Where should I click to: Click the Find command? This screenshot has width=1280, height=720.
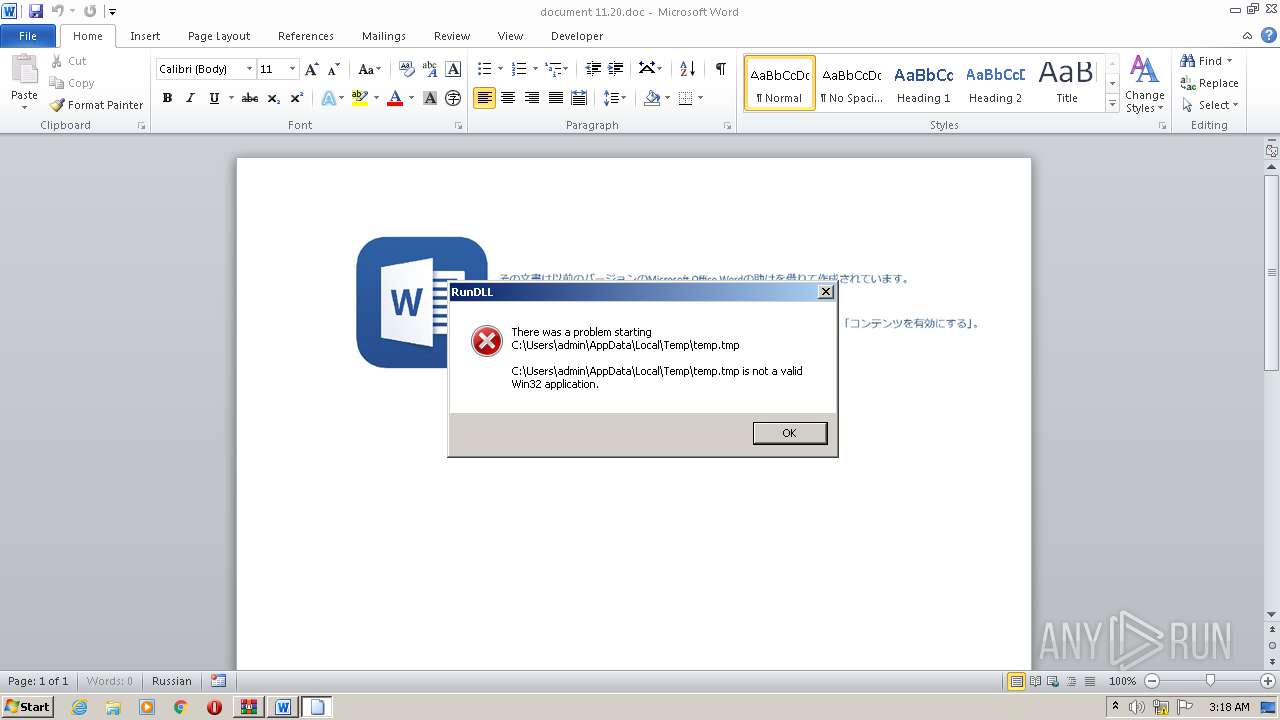1203,61
